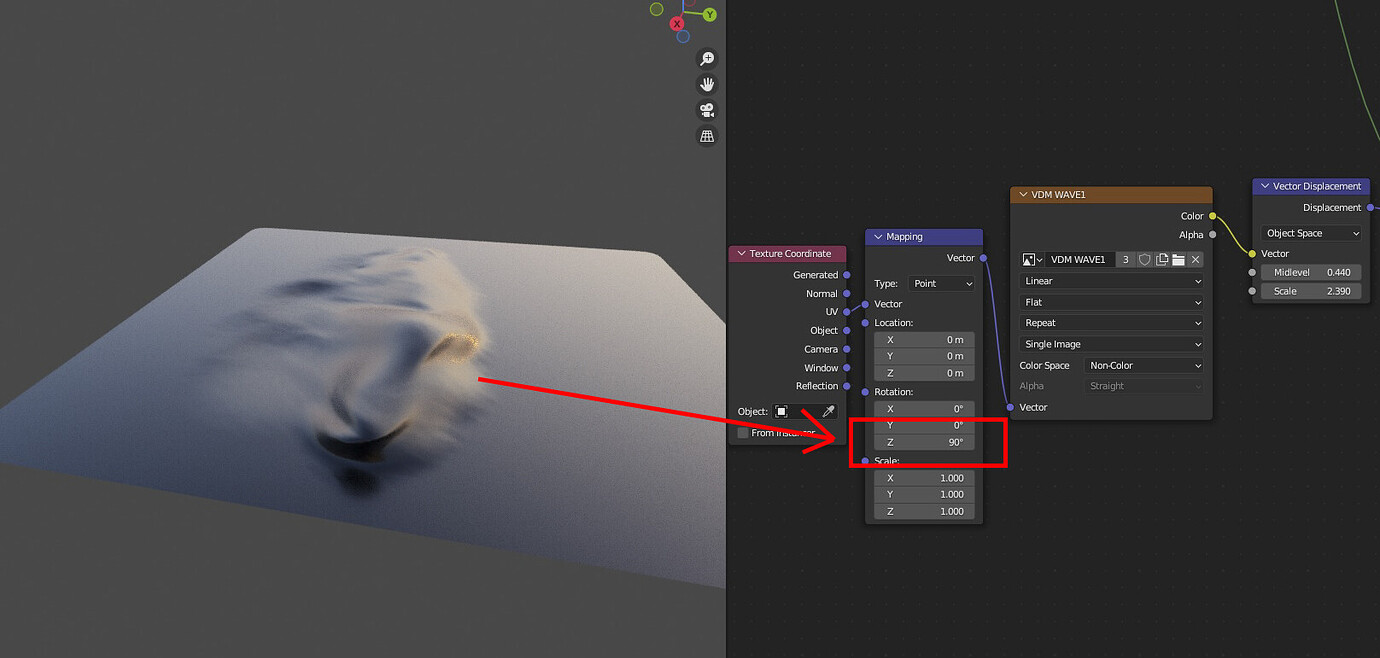Click the green Y axis gizmo handle
Image resolution: width=1380 pixels, height=658 pixels.
709,15
